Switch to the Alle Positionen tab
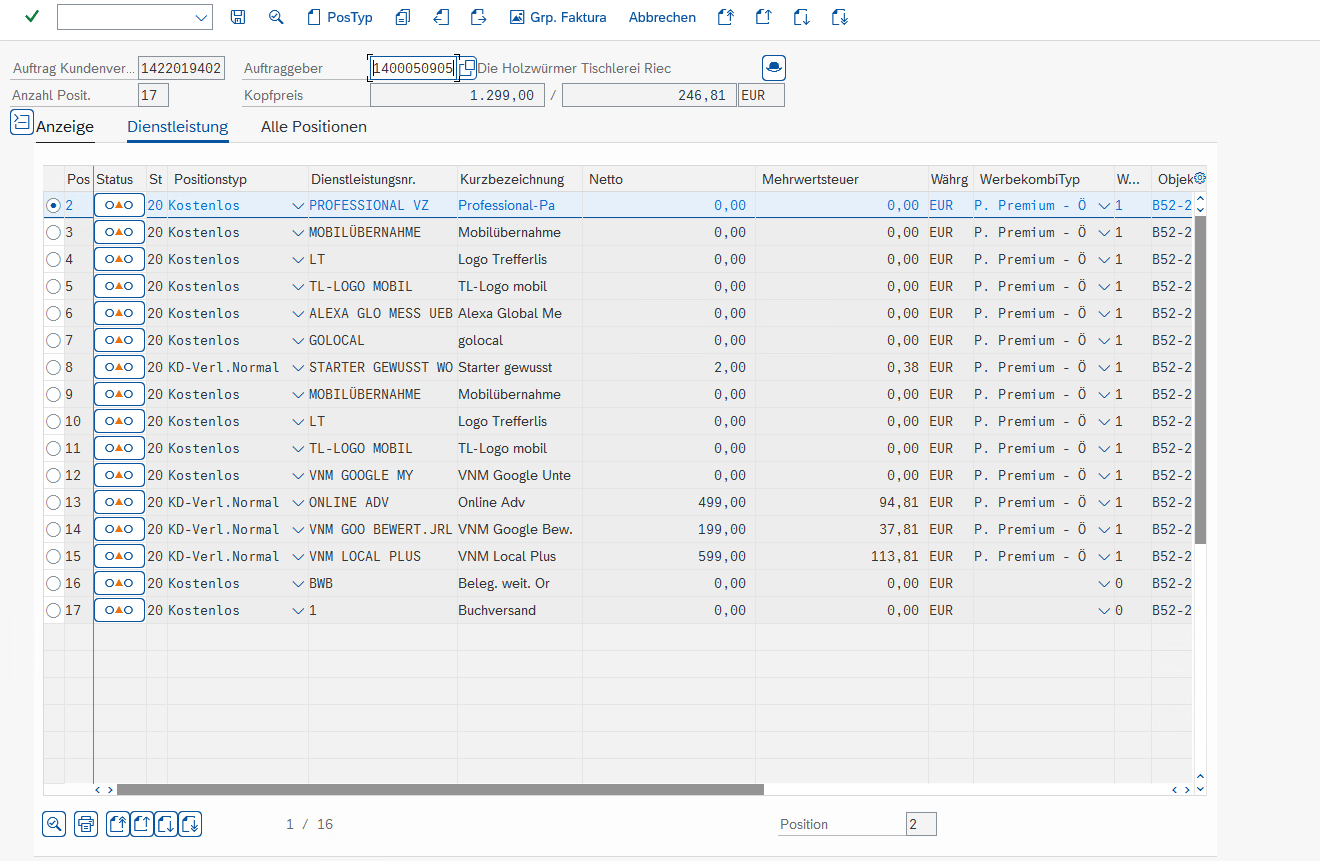 [x=314, y=127]
